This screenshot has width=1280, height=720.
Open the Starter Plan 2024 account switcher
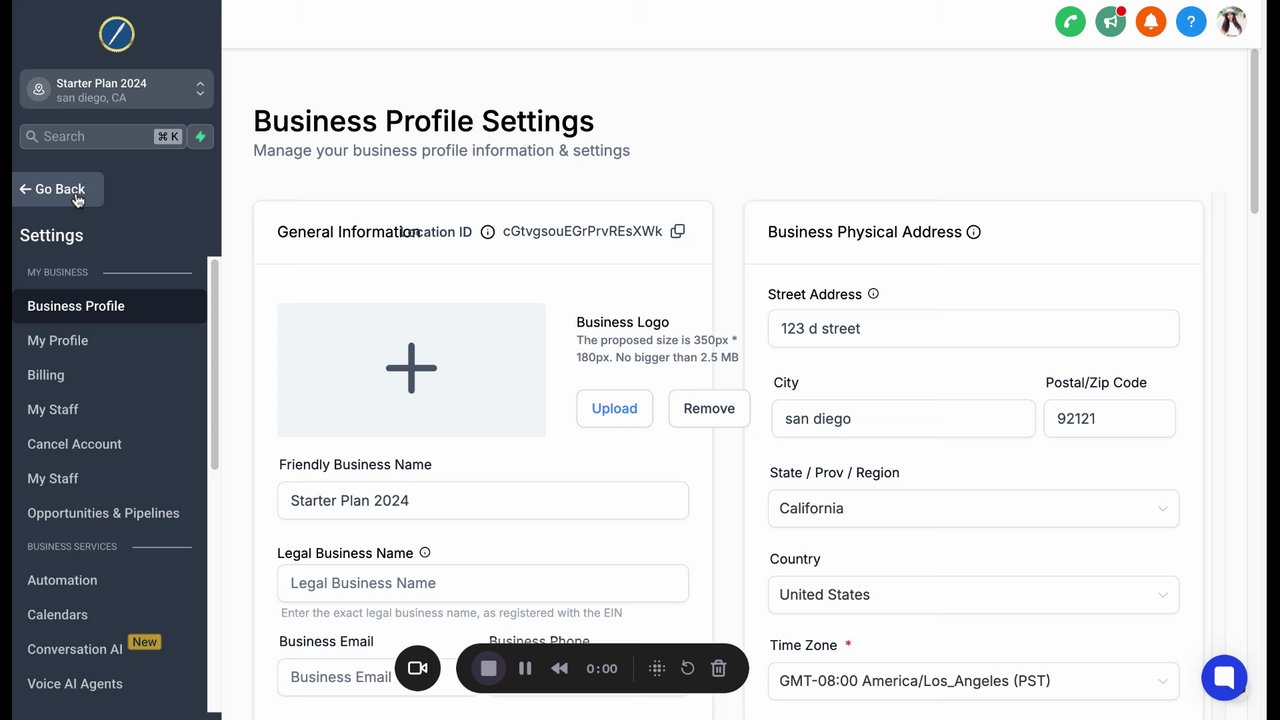point(116,90)
